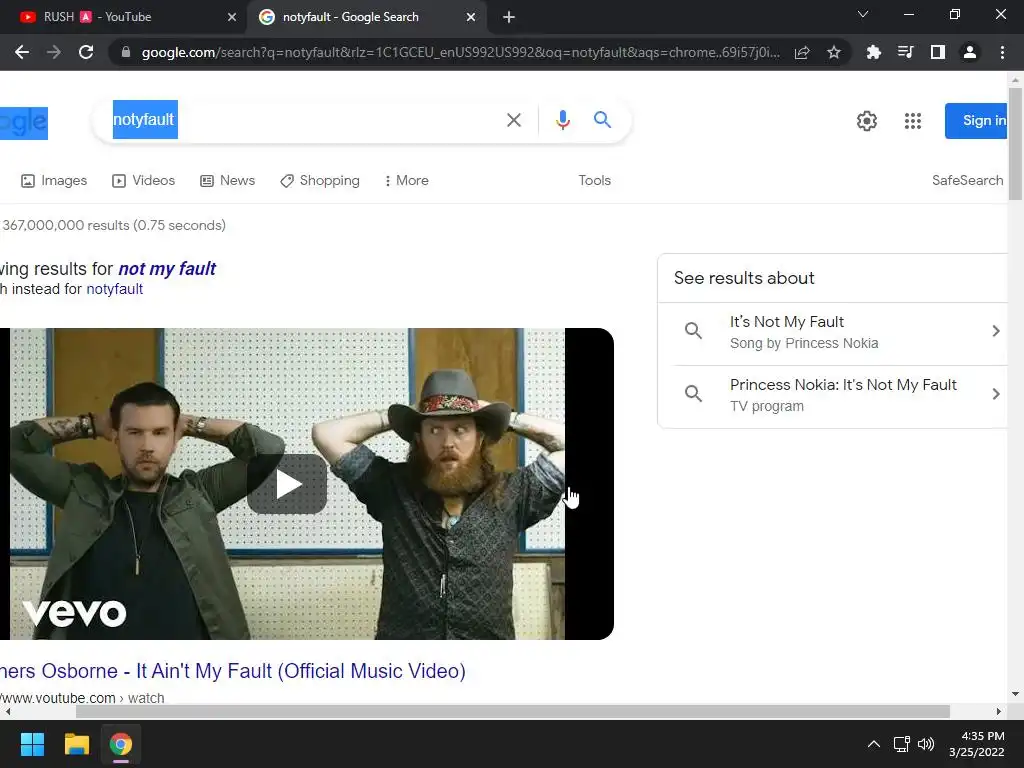Image resolution: width=1024 pixels, height=768 pixels.
Task: Open Google quick settings gear
Action: pos(867,121)
